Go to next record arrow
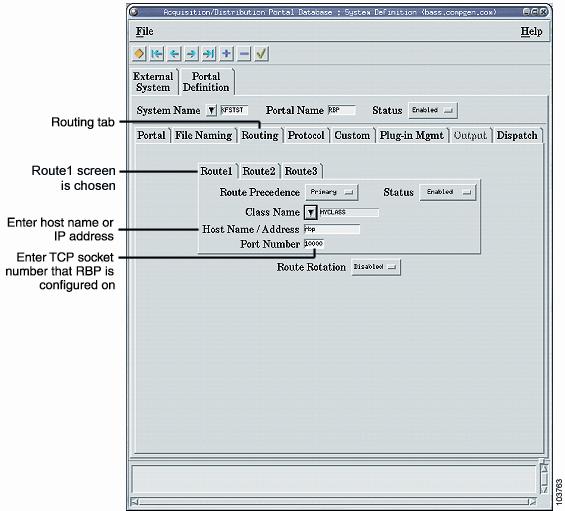Screen dimensions: 565x511 click(x=191, y=54)
